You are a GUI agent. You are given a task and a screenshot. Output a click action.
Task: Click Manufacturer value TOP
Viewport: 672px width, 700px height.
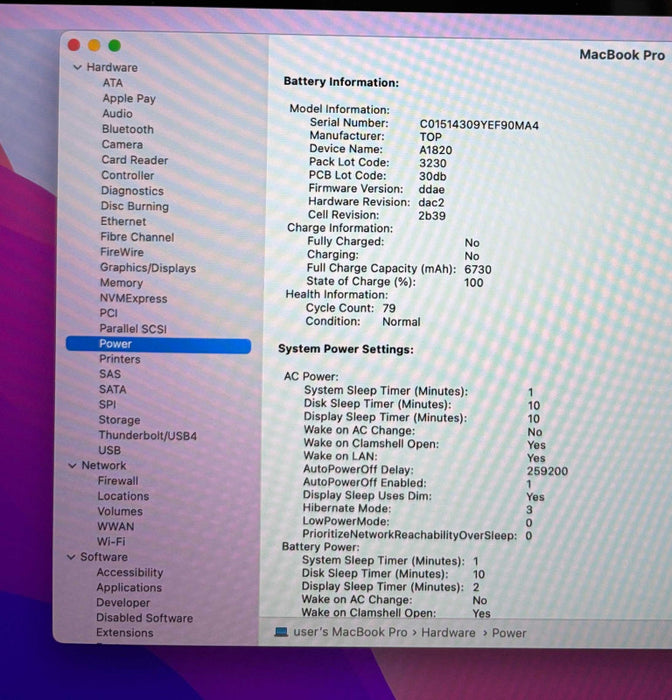[x=430, y=137]
